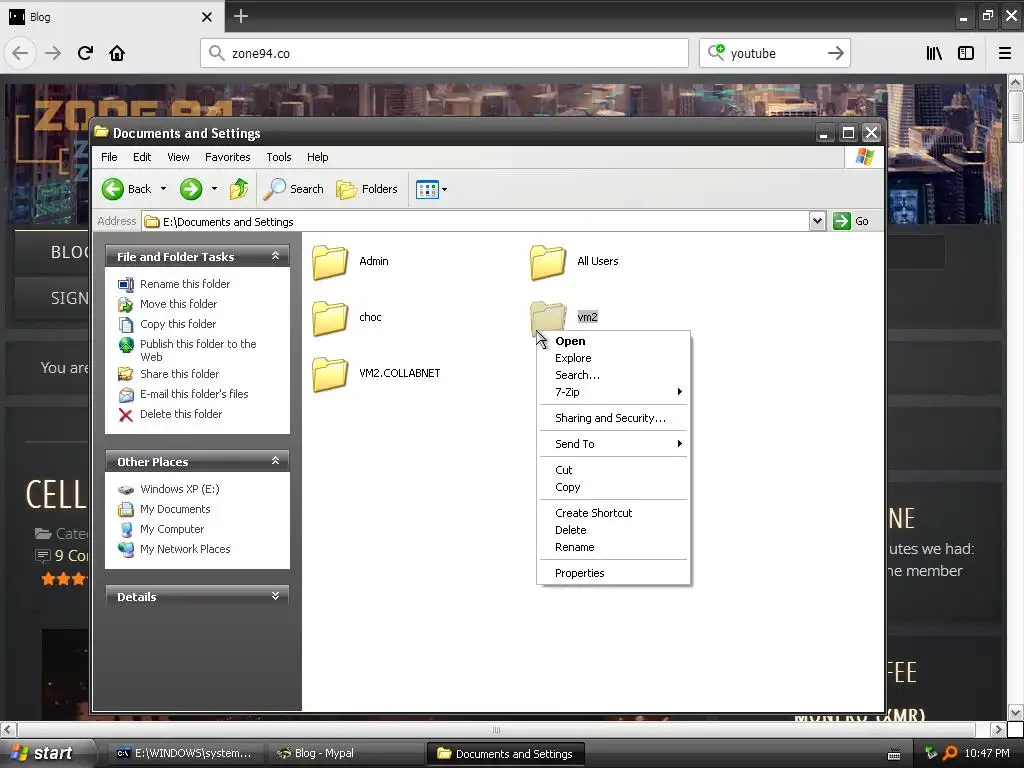Select the All Users folder icon
Viewport: 1024px width, 768px height.
pos(548,263)
